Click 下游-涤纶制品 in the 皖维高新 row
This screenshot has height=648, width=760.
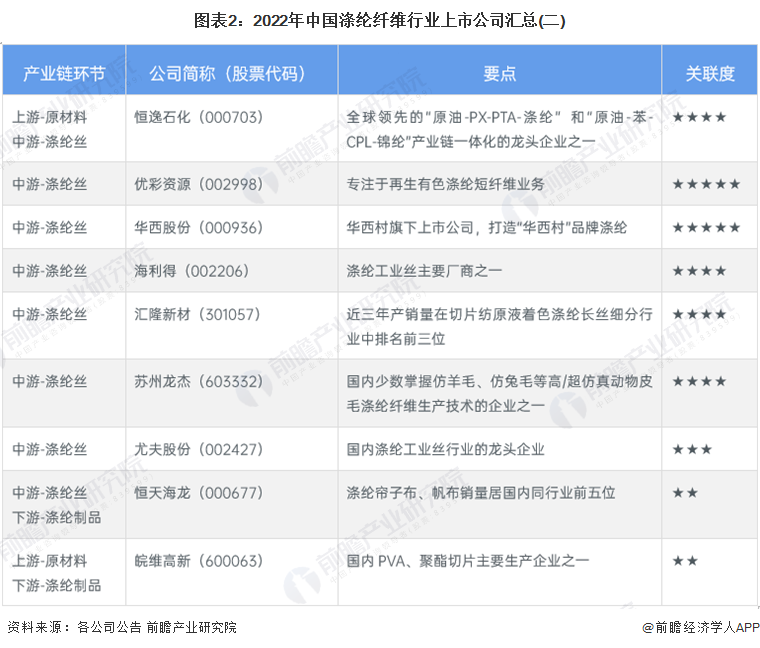[x=57, y=585]
